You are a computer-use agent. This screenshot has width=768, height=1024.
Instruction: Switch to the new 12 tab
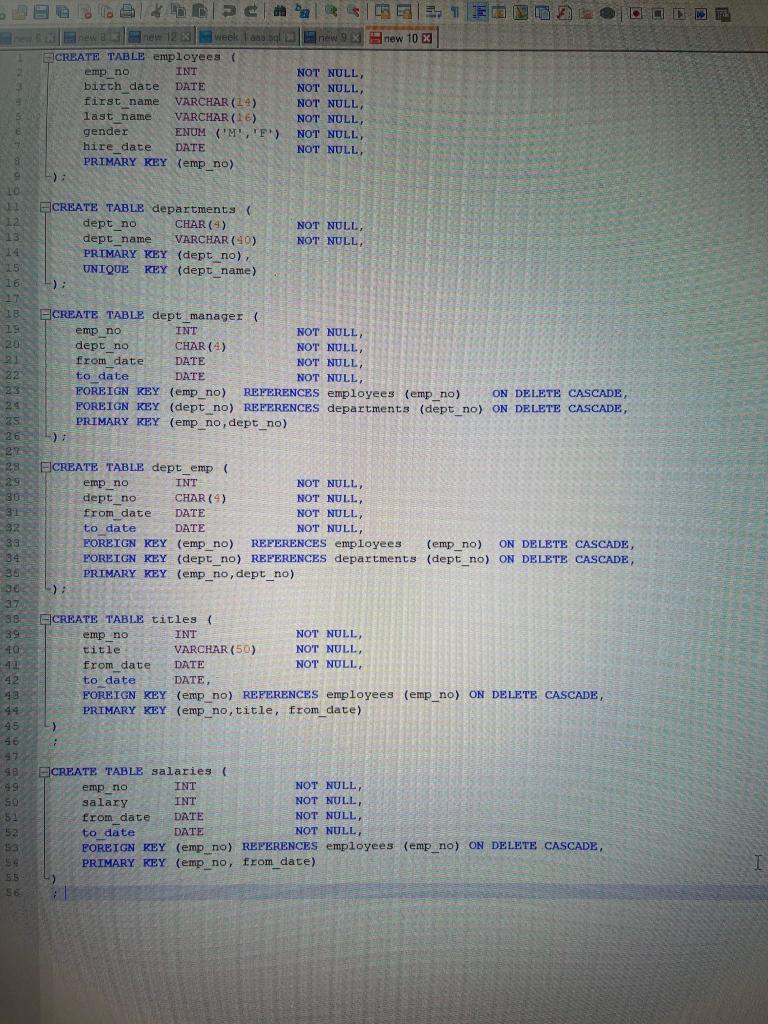(x=157, y=37)
